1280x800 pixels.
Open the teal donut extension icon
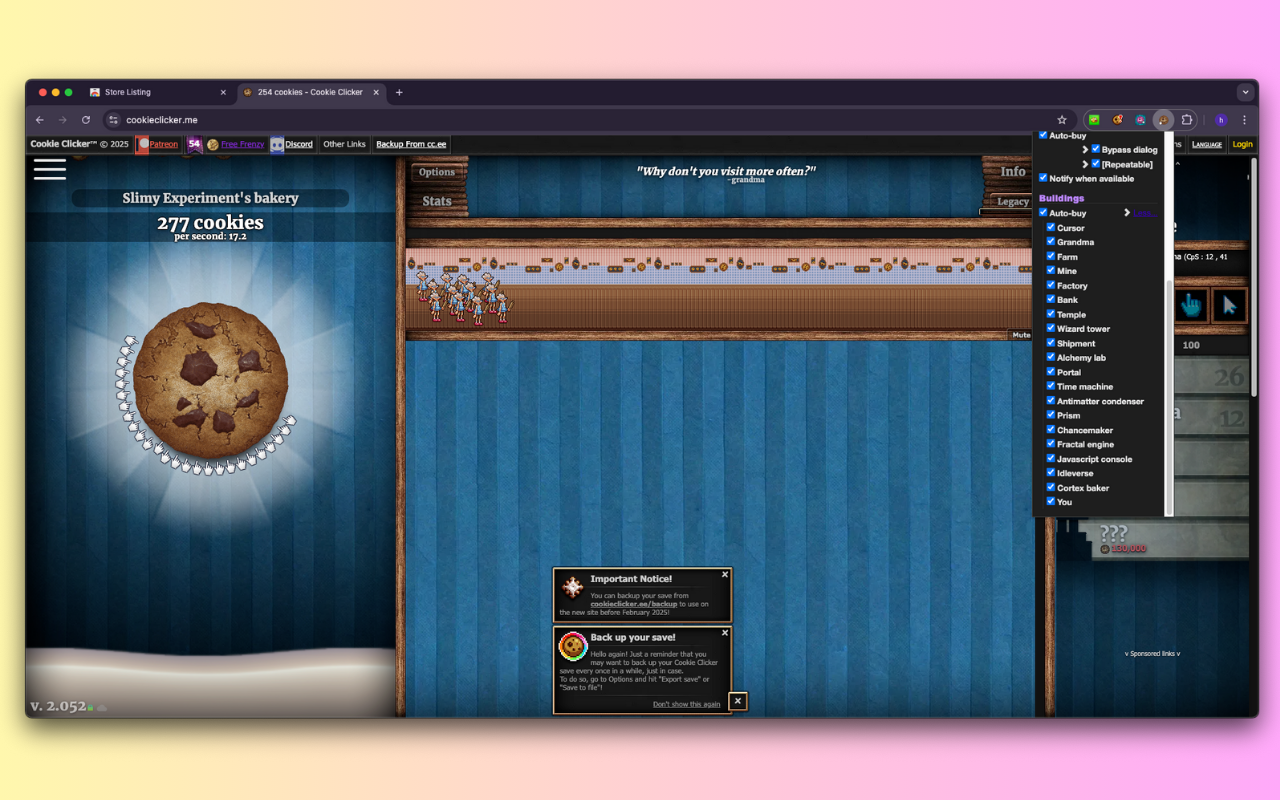click(x=1140, y=120)
